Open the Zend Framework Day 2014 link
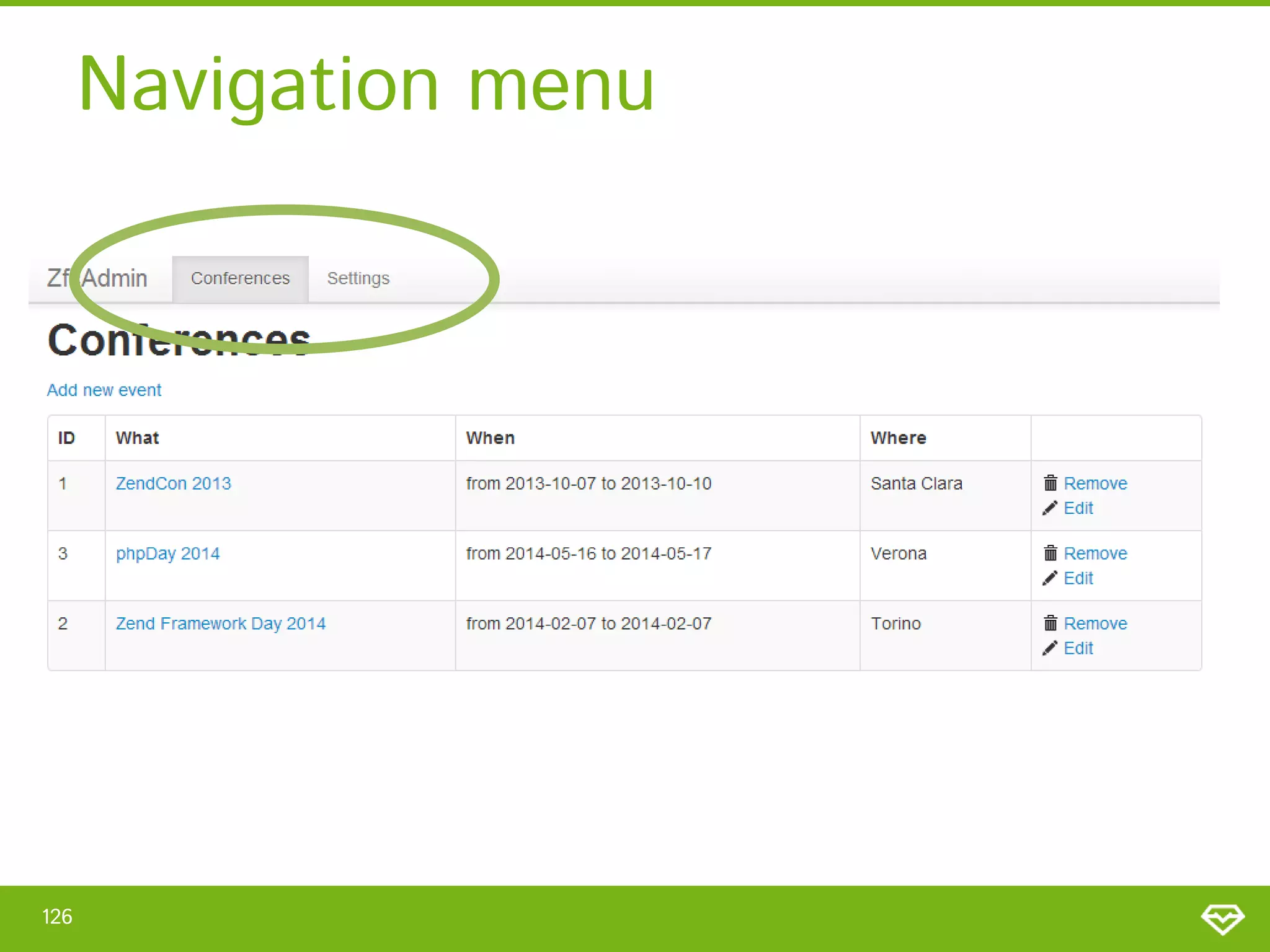 [x=221, y=624]
